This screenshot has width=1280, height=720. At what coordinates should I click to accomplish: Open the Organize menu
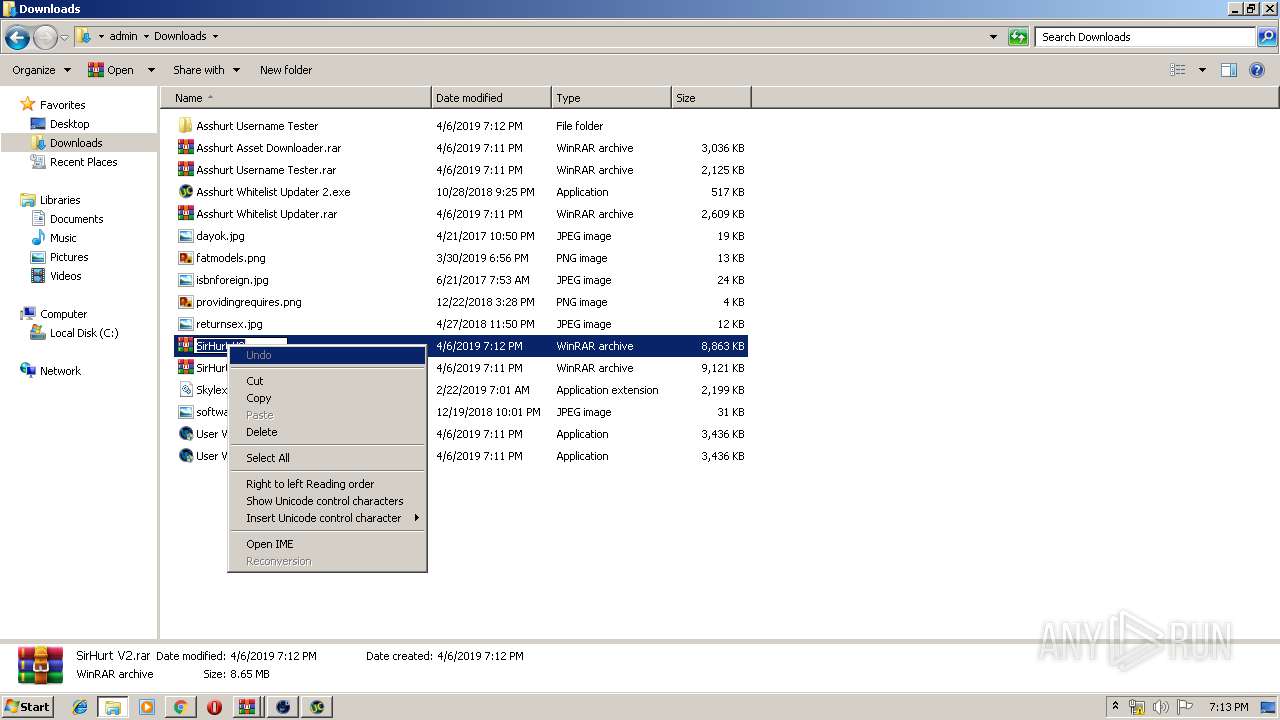(41, 70)
